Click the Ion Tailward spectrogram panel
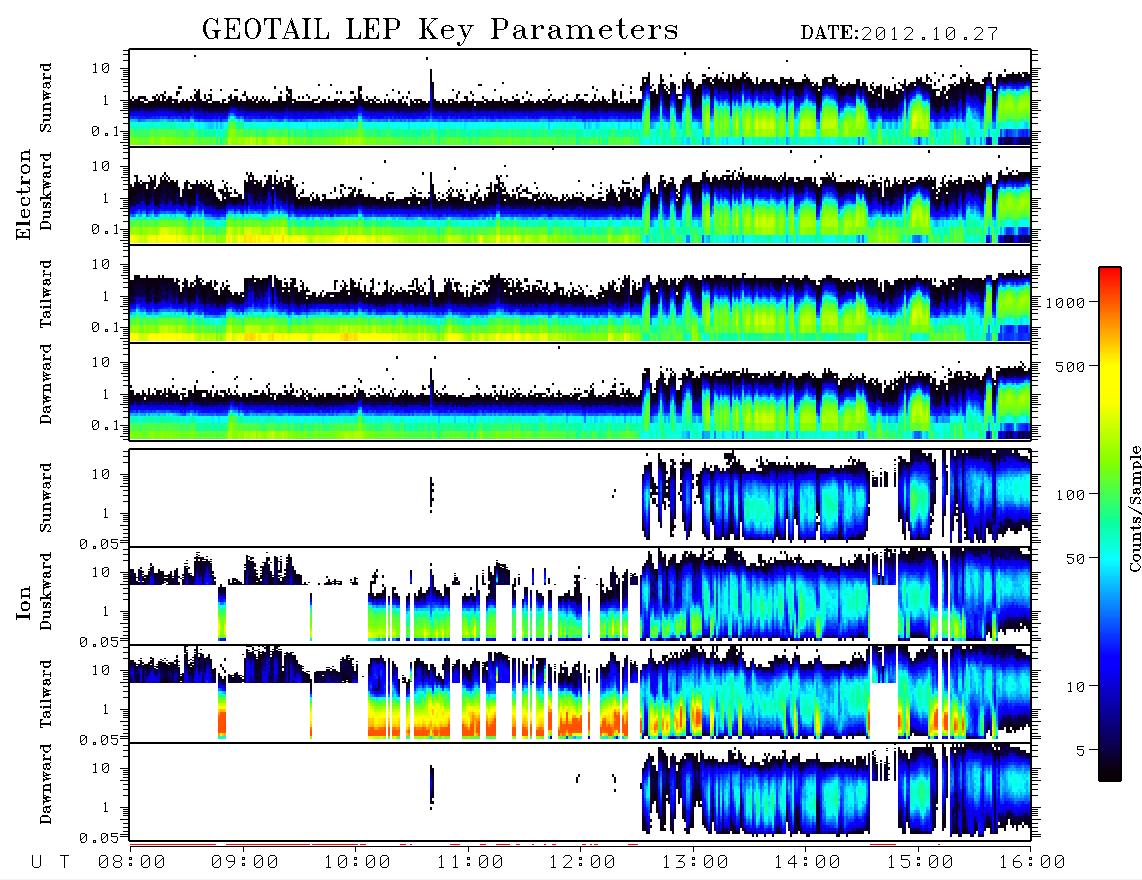The height and width of the screenshot is (880, 1142). [x=580, y=694]
